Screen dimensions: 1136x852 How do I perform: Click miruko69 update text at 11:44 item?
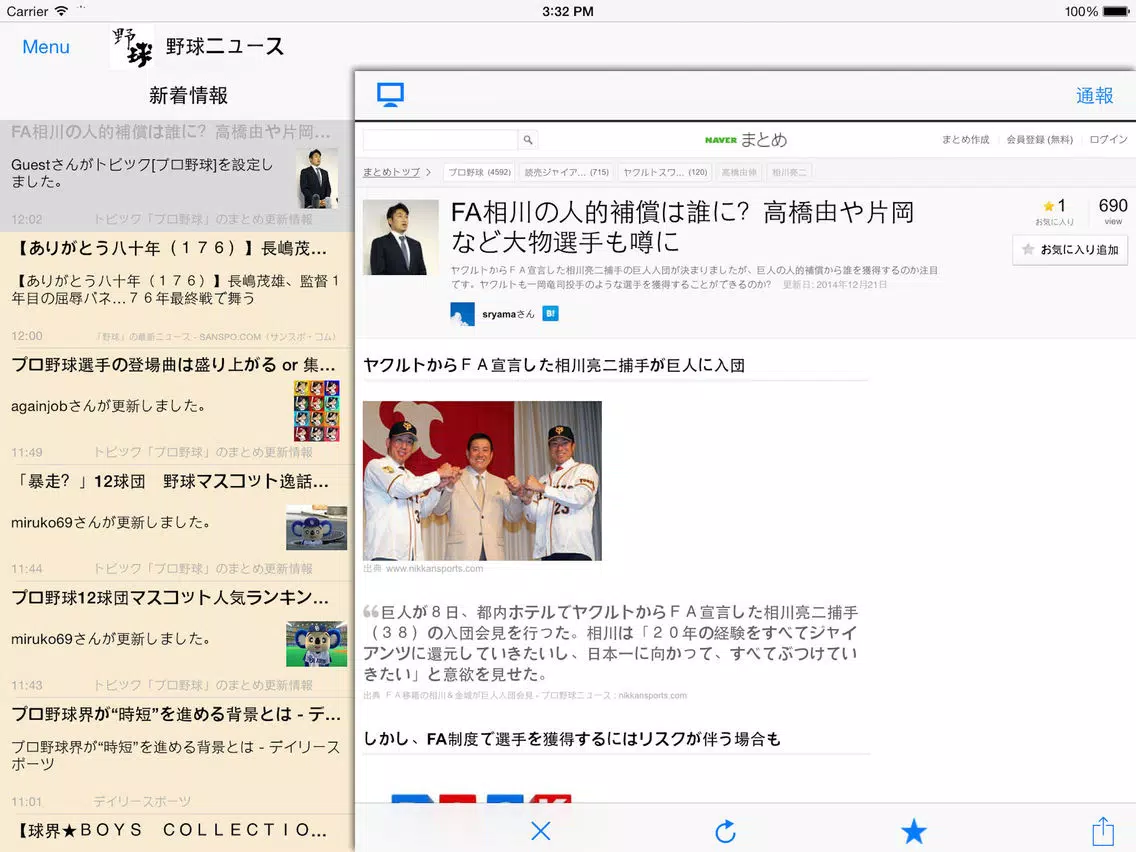coord(110,522)
